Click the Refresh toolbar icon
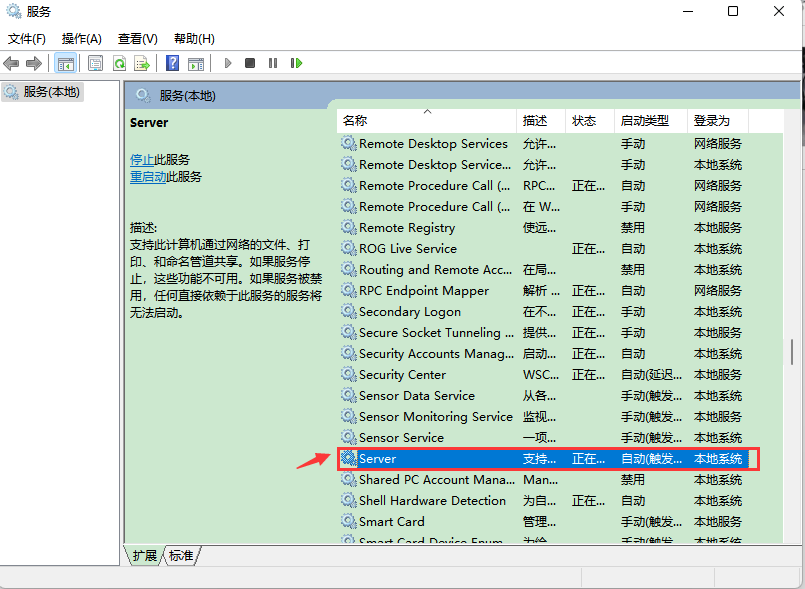This screenshot has height=589, width=805. tap(119, 63)
